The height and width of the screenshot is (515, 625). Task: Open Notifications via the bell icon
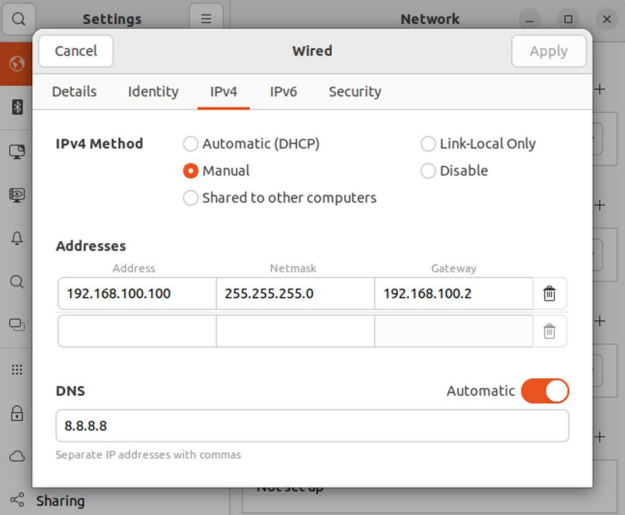point(17,238)
